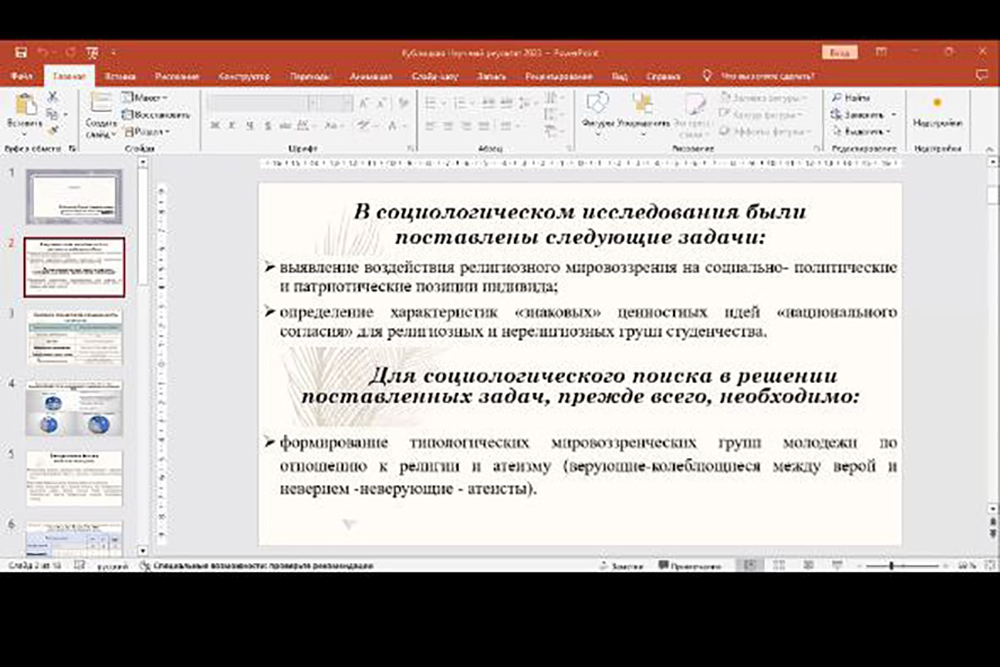The height and width of the screenshot is (667, 1000).
Task: Select slide 3 thumbnail in slide panel
Action: click(x=74, y=337)
